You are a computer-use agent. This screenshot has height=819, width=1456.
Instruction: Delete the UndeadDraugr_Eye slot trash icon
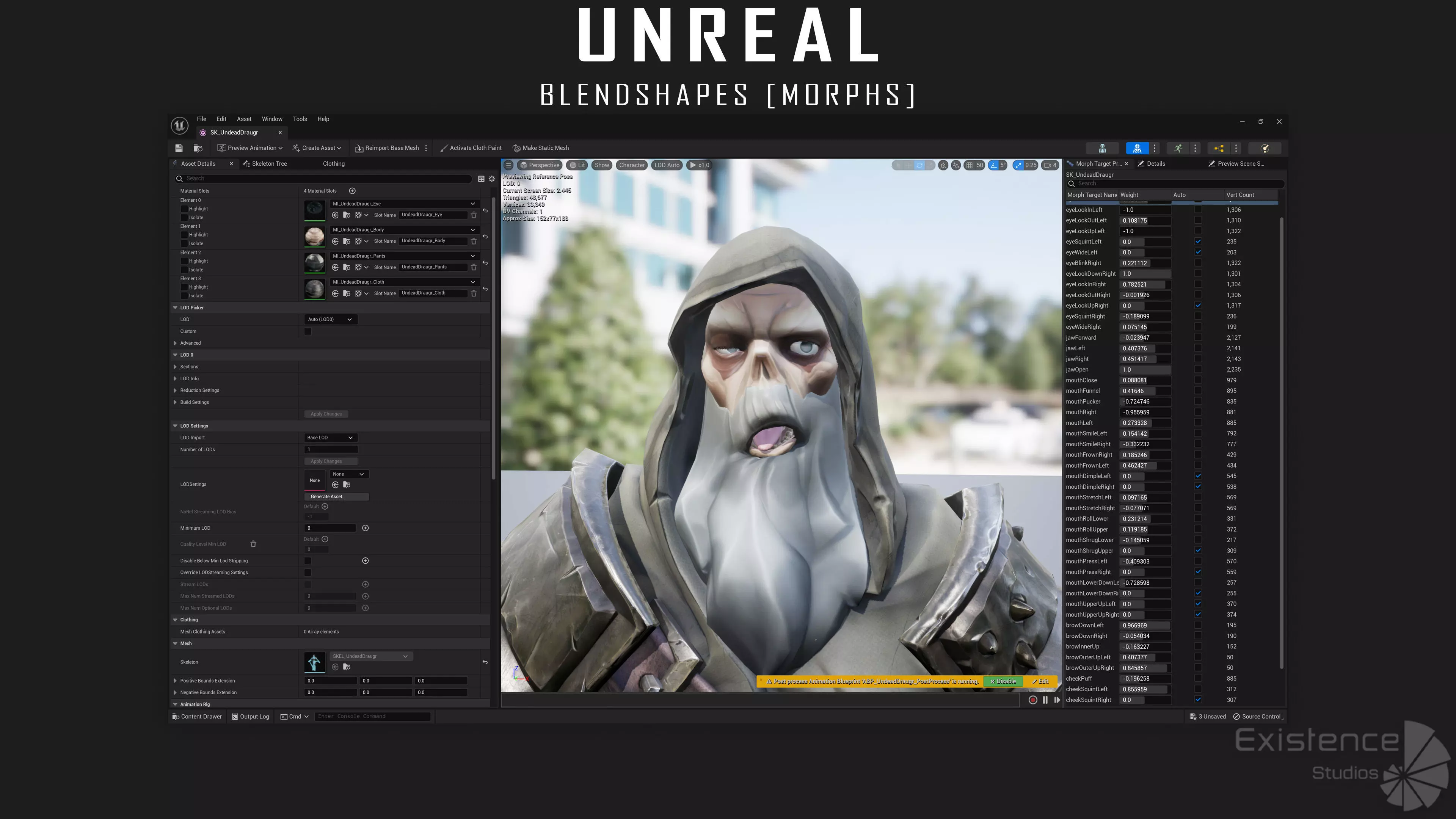[474, 215]
